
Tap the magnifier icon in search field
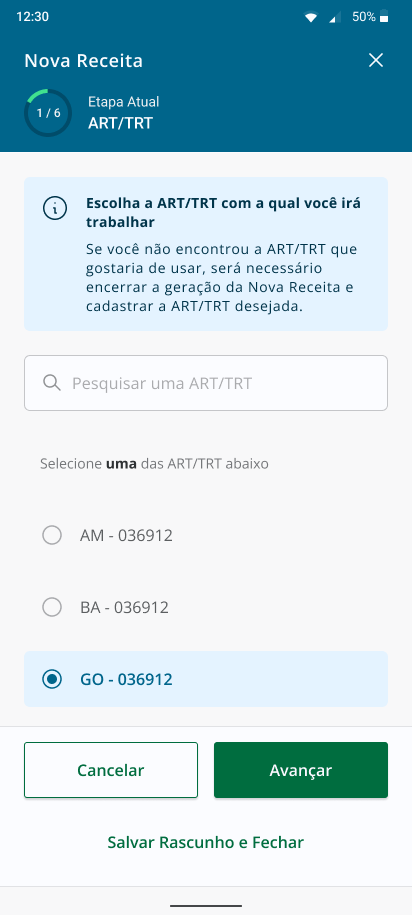(x=52, y=383)
